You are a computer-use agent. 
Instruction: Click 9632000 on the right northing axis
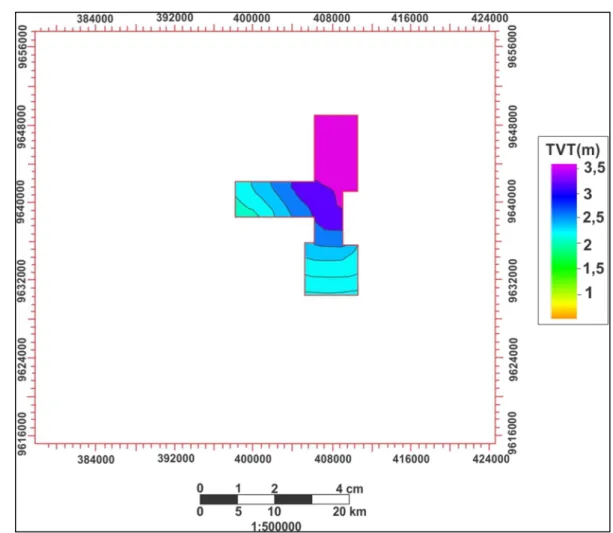coord(513,280)
